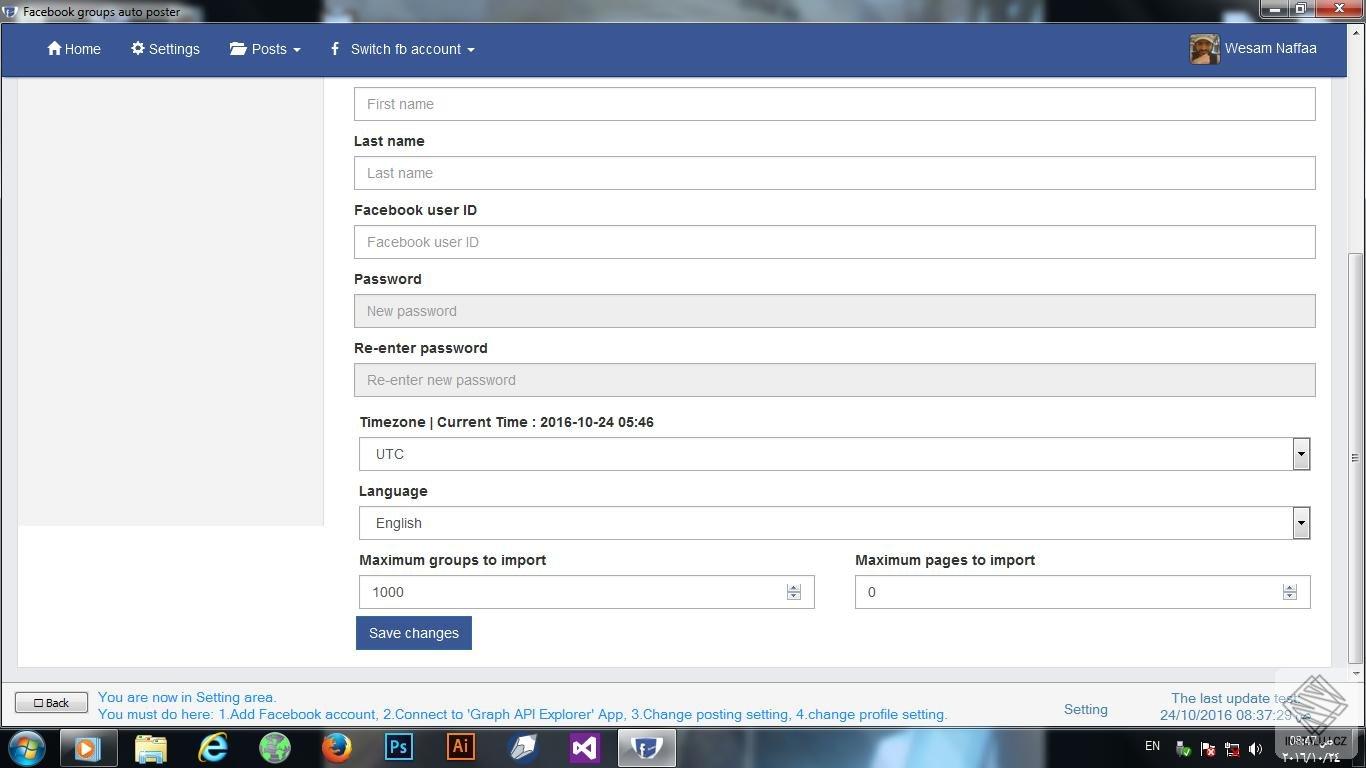This screenshot has height=768, width=1366.
Task: Click the green shield tray icon
Action: pyautogui.click(x=1184, y=749)
